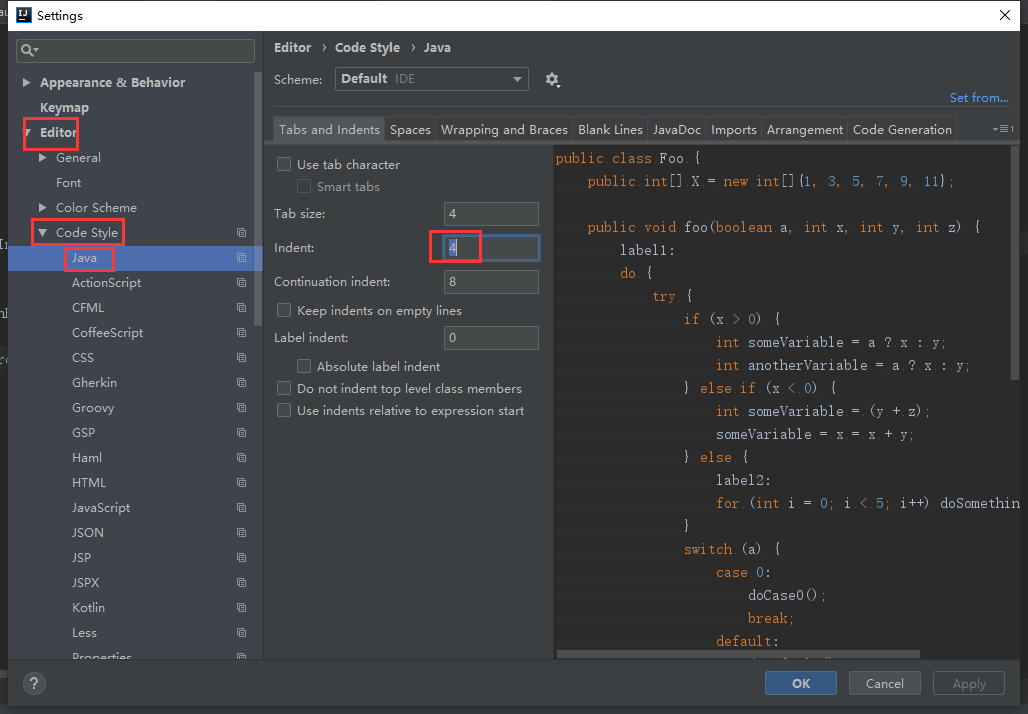Click the copy-settings icon next to JSP

pyautogui.click(x=241, y=557)
